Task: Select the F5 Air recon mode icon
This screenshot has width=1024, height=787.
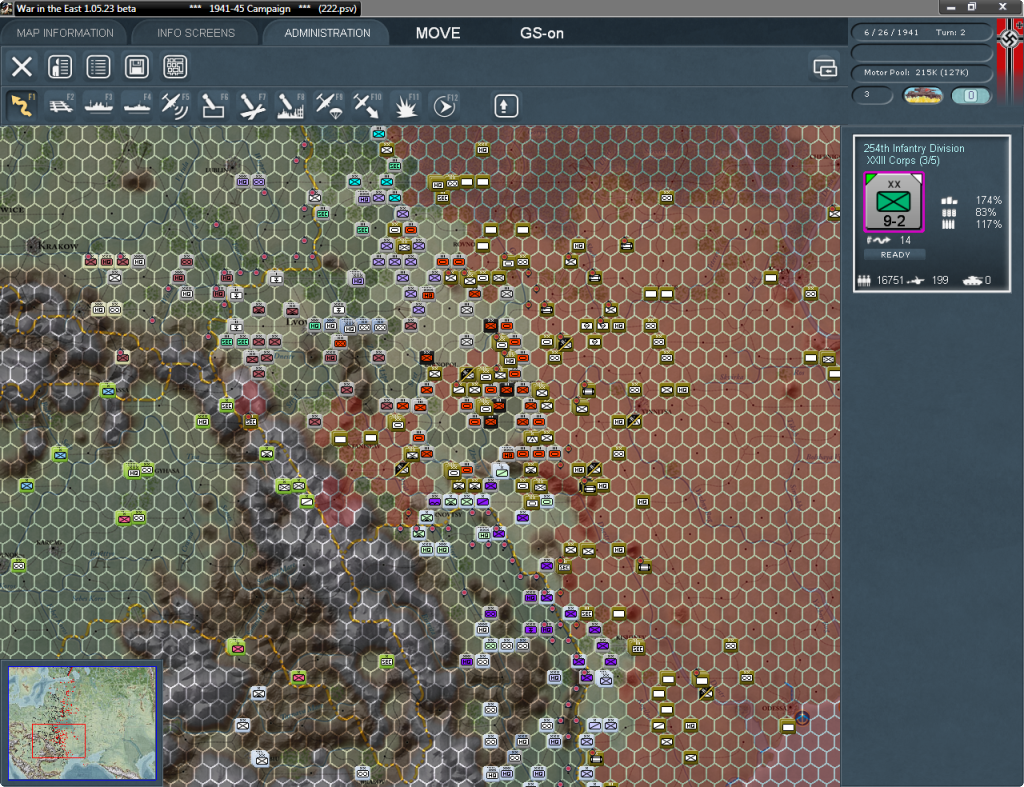Action: [175, 106]
